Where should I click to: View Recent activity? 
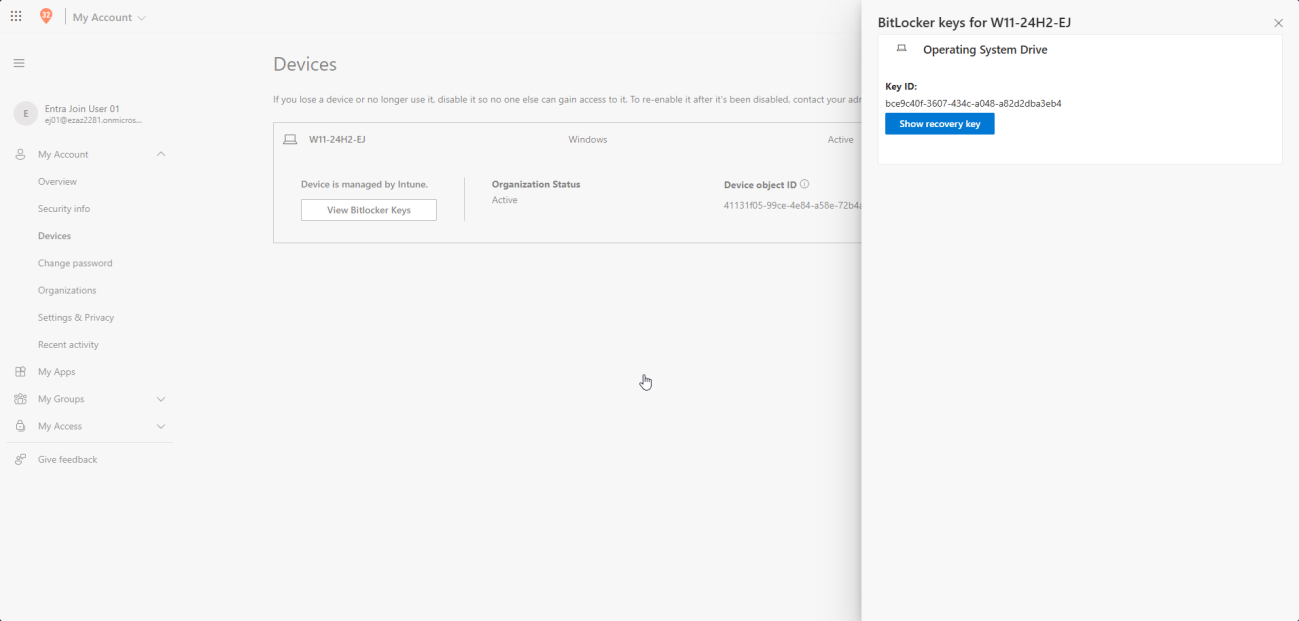[68, 344]
